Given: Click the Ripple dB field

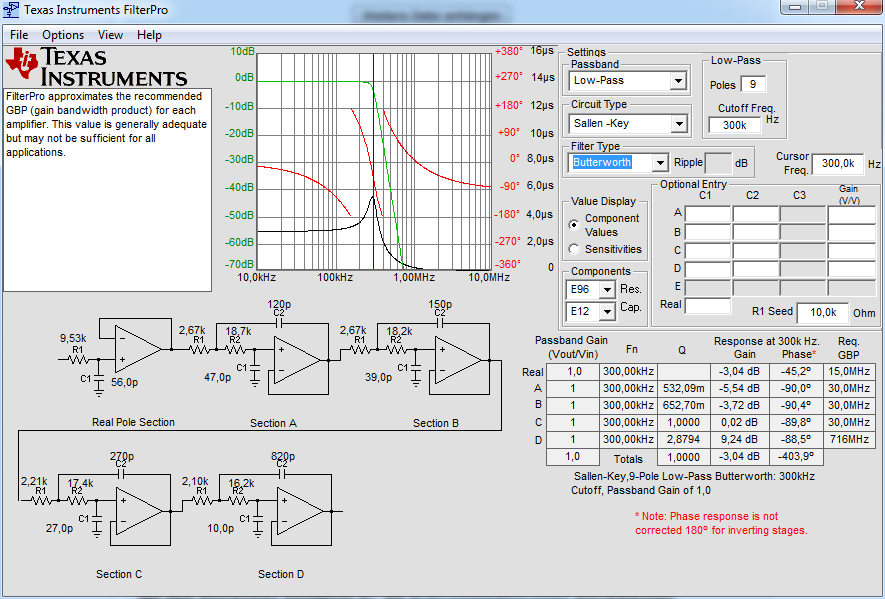Looking at the screenshot, I should [718, 163].
